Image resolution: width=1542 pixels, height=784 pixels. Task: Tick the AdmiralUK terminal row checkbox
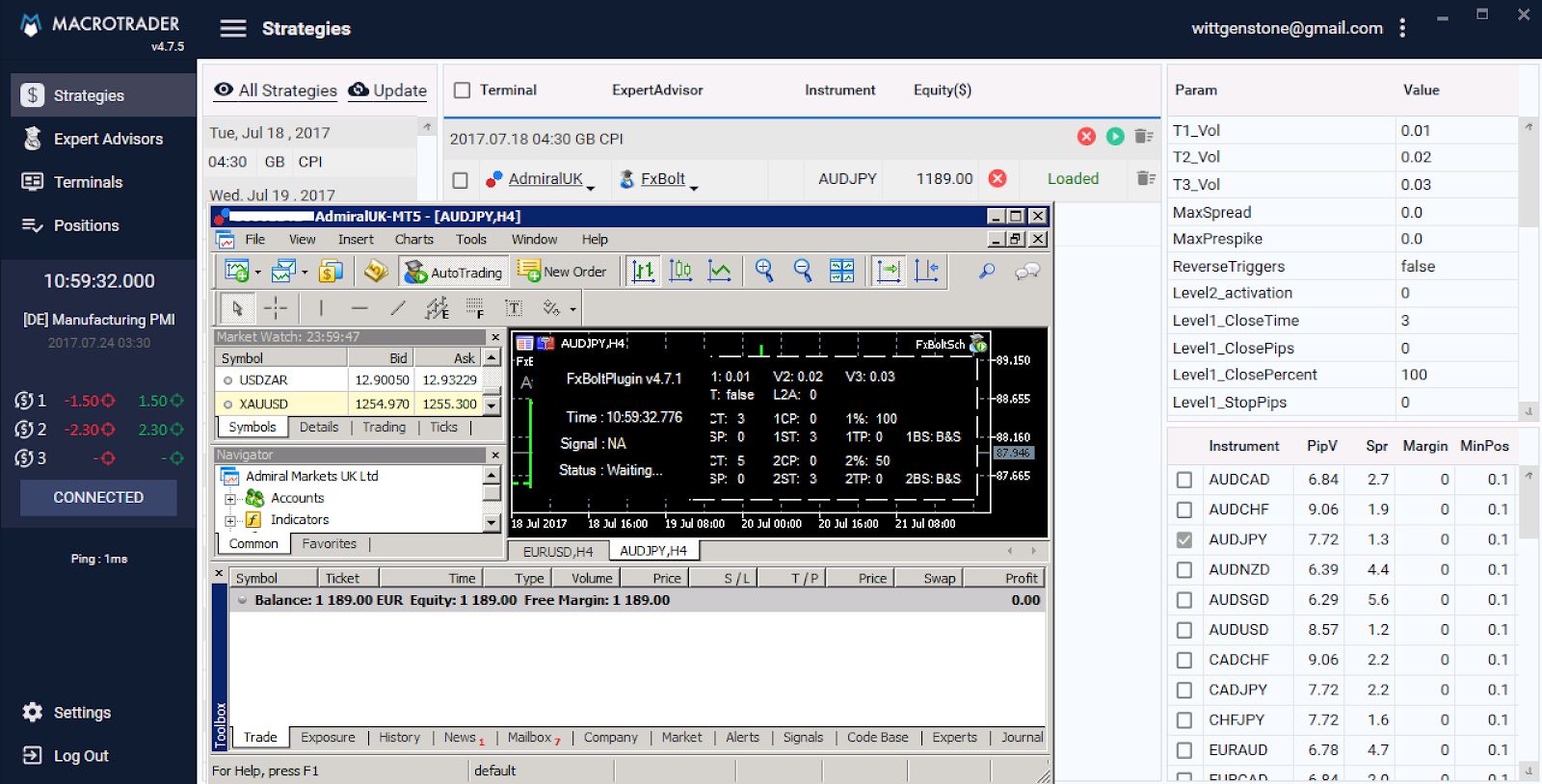tap(461, 180)
